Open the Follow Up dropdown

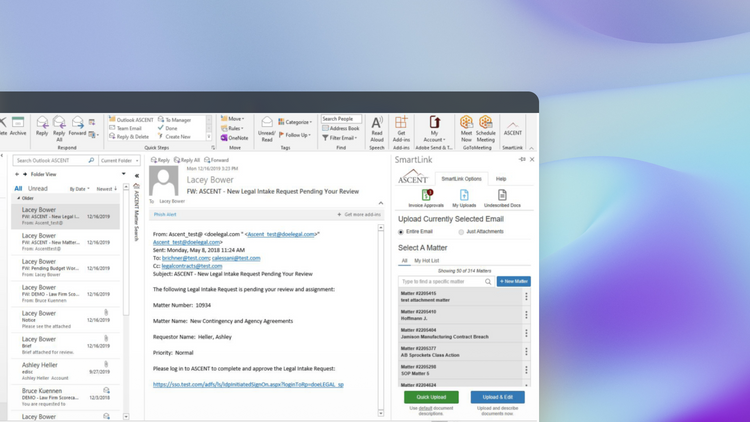(295, 135)
